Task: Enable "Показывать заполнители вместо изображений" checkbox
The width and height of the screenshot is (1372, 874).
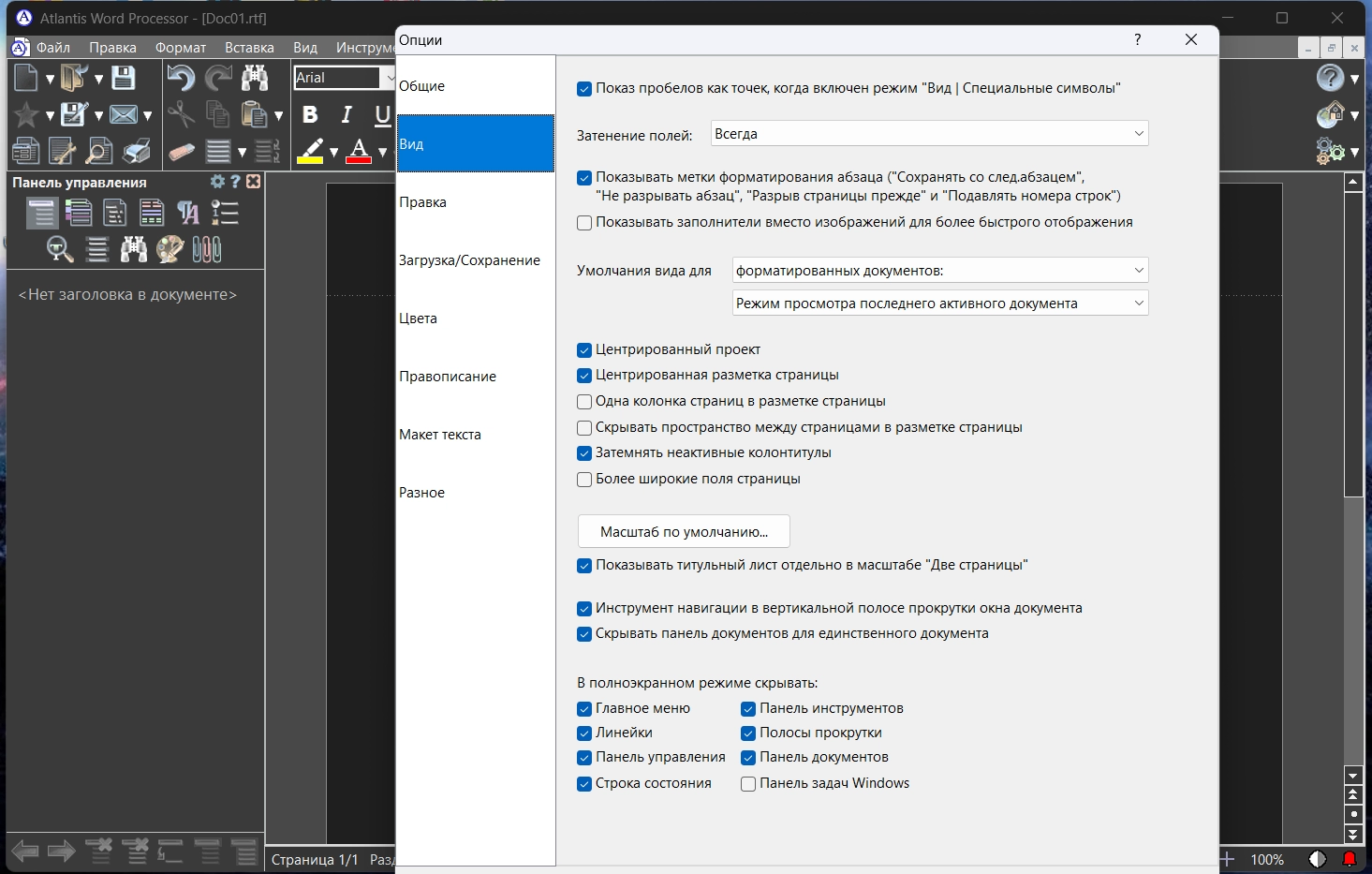Action: [x=584, y=223]
